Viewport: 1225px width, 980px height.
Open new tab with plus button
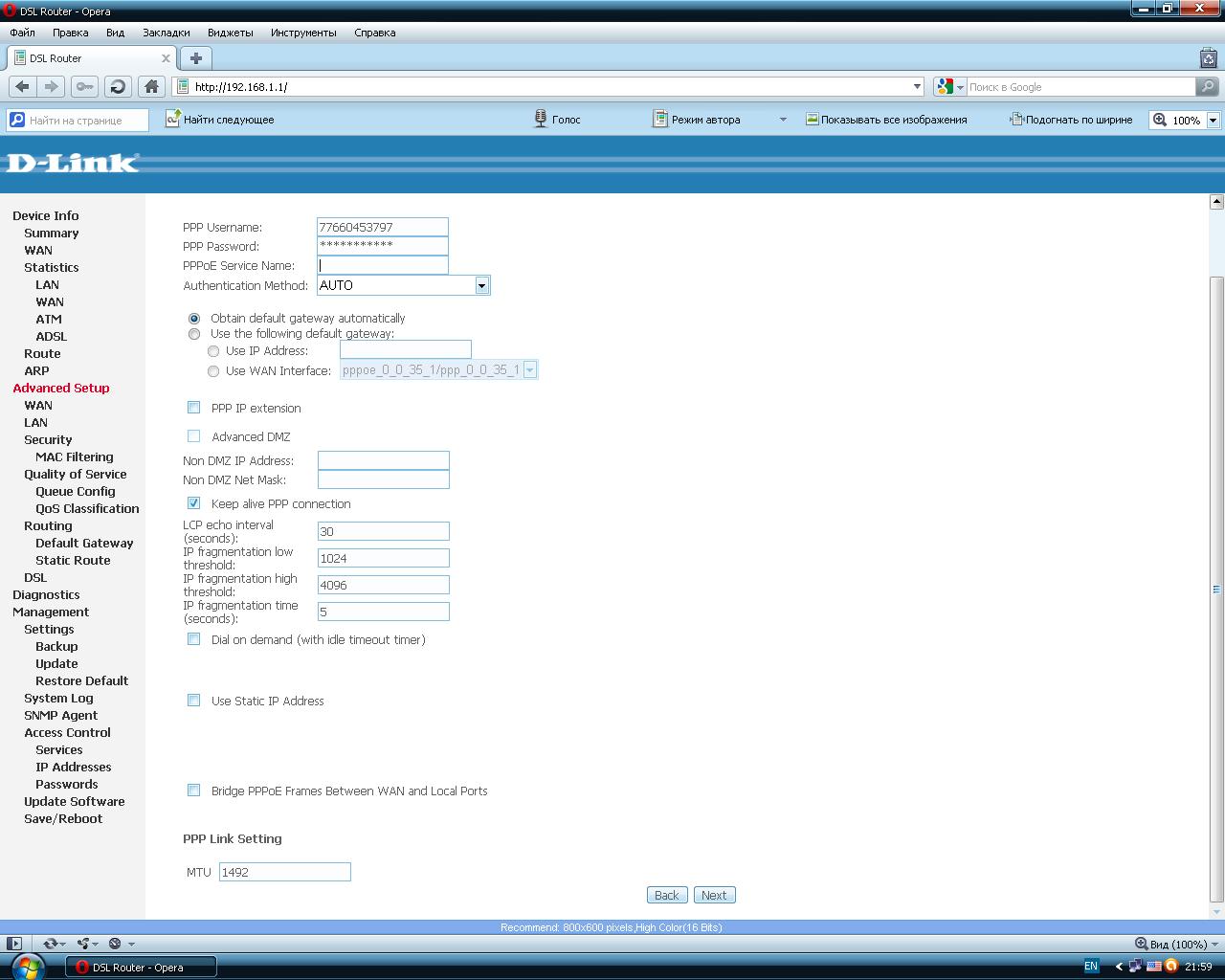tap(195, 58)
